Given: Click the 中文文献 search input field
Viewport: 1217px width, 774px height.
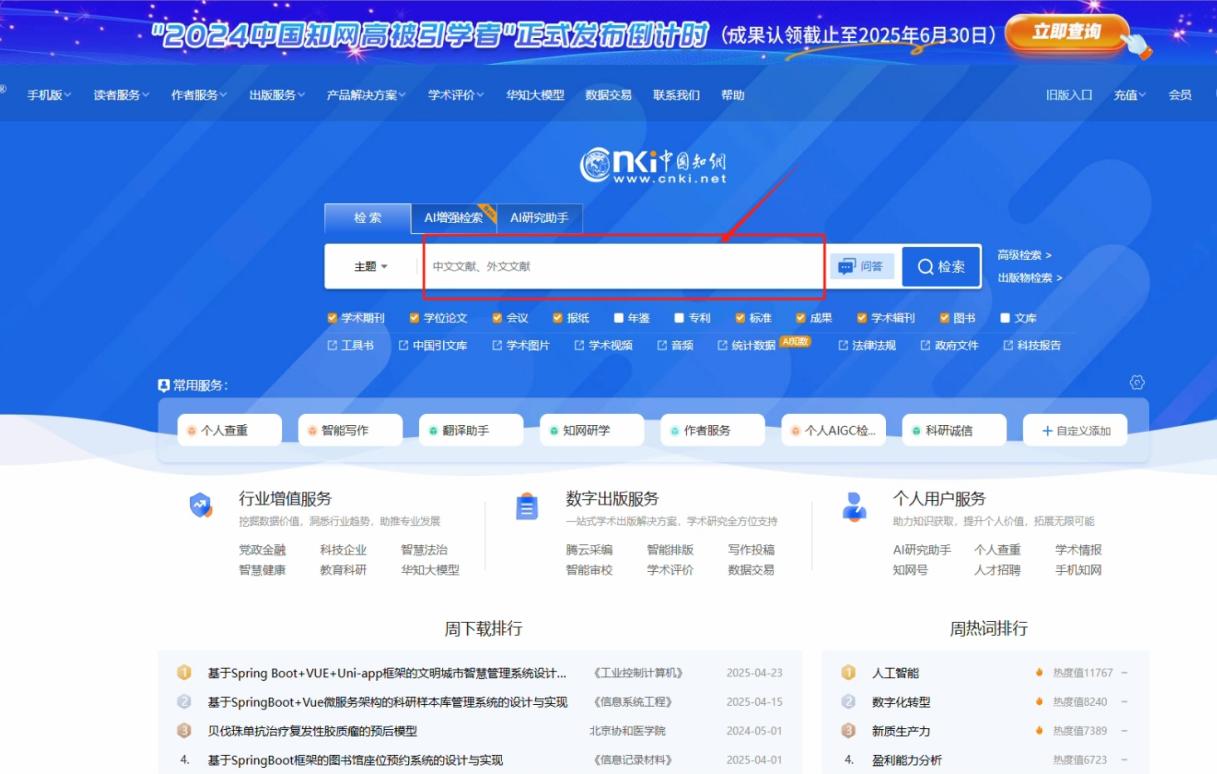Looking at the screenshot, I should pos(620,267).
